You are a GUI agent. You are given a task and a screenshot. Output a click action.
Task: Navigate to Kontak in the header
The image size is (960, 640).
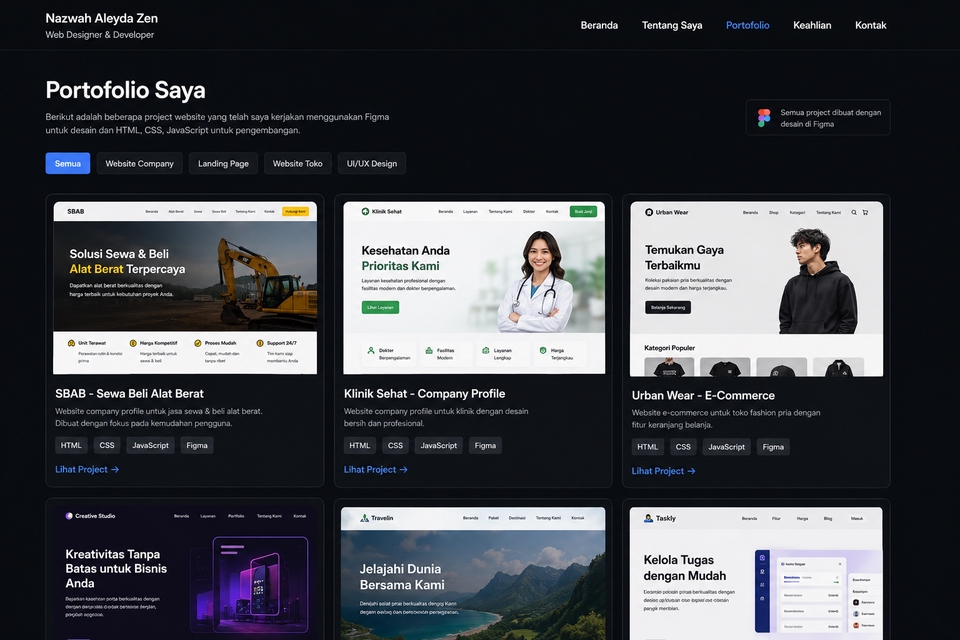click(x=871, y=25)
